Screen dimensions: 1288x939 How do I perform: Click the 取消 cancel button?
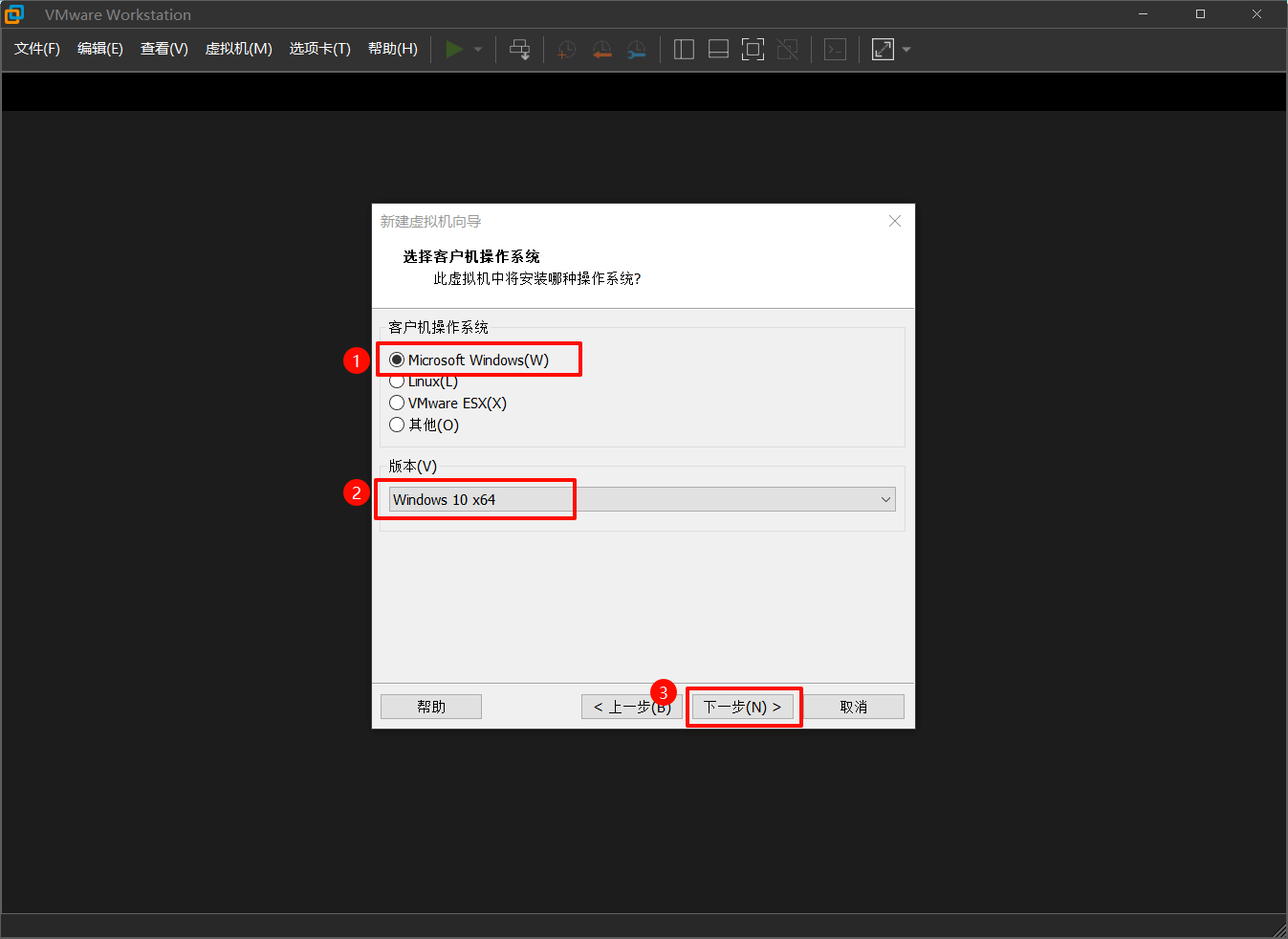pyautogui.click(x=853, y=707)
